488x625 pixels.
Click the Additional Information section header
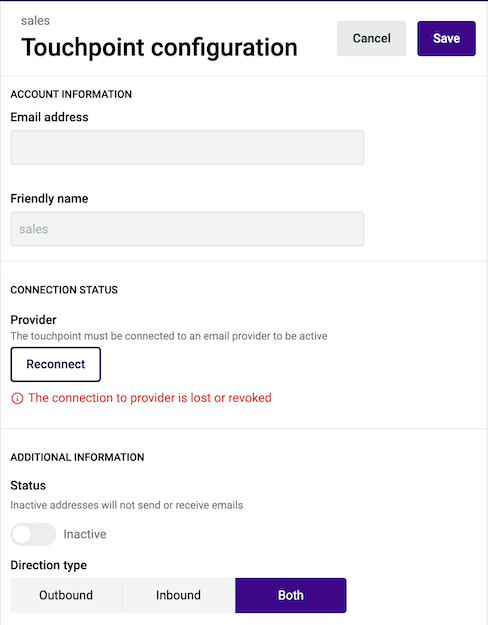[x=77, y=457]
